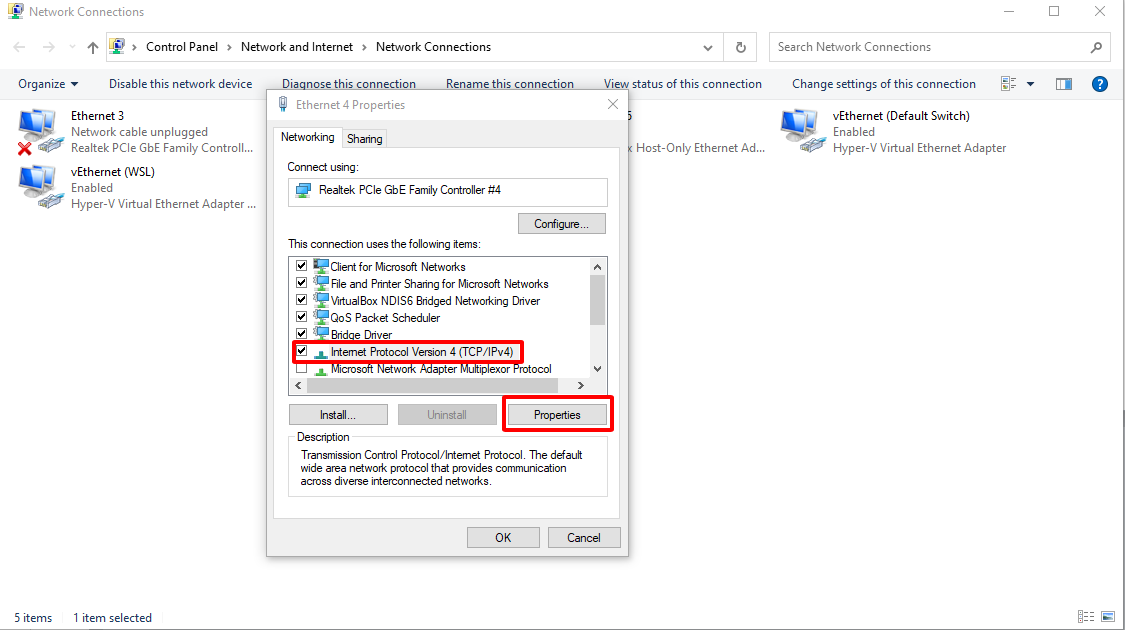Image resolution: width=1125 pixels, height=630 pixels.
Task: Refresh the Network Connections address bar
Action: [x=740, y=47]
